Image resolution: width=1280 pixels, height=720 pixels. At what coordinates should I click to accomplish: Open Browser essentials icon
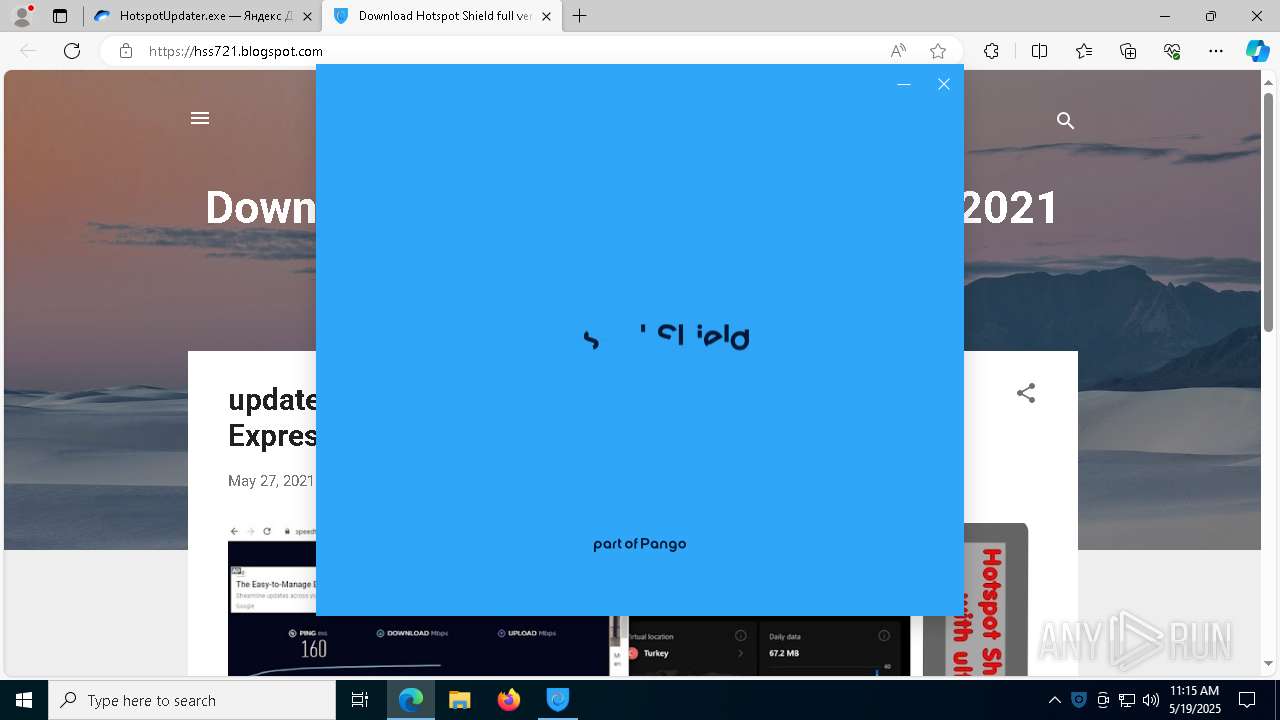(1172, 51)
